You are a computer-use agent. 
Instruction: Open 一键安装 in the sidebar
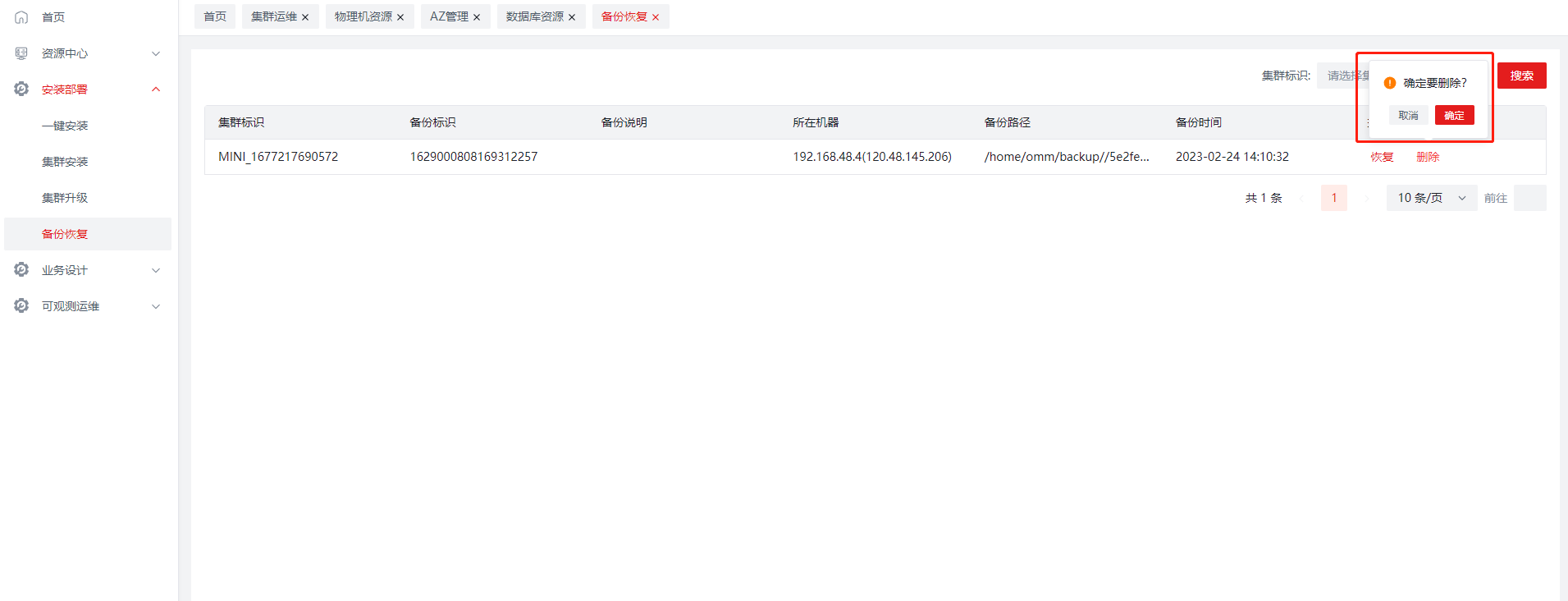coord(65,126)
